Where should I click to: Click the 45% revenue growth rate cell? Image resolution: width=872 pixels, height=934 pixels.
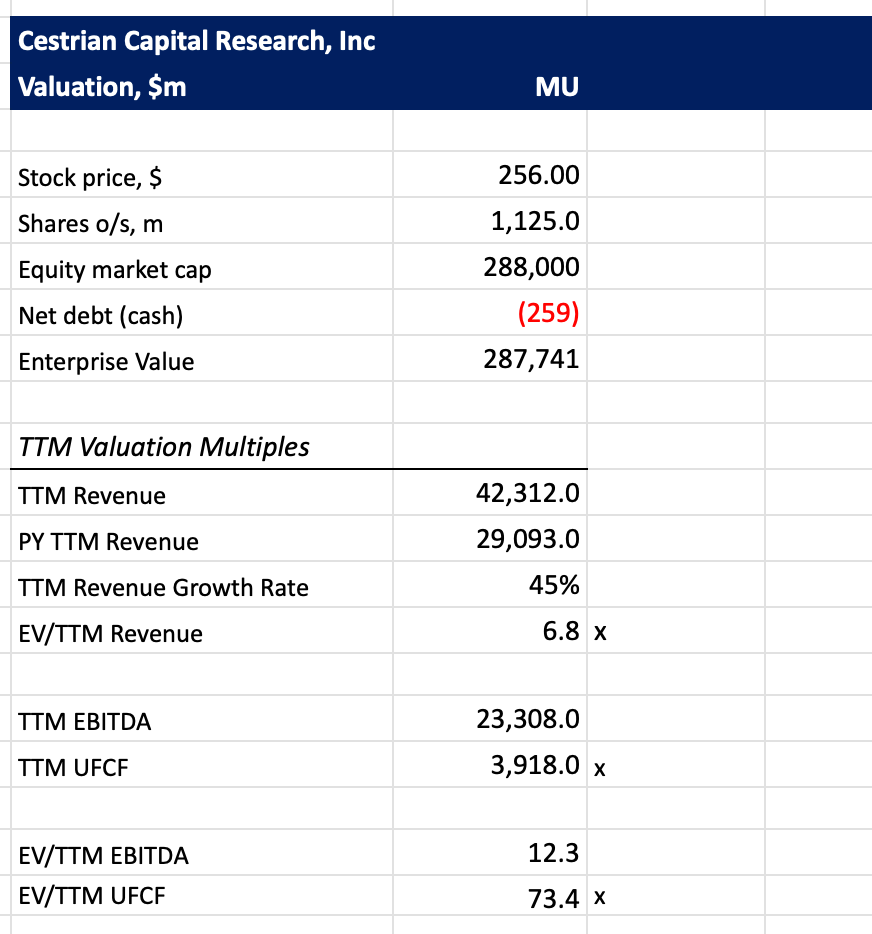coord(554,586)
